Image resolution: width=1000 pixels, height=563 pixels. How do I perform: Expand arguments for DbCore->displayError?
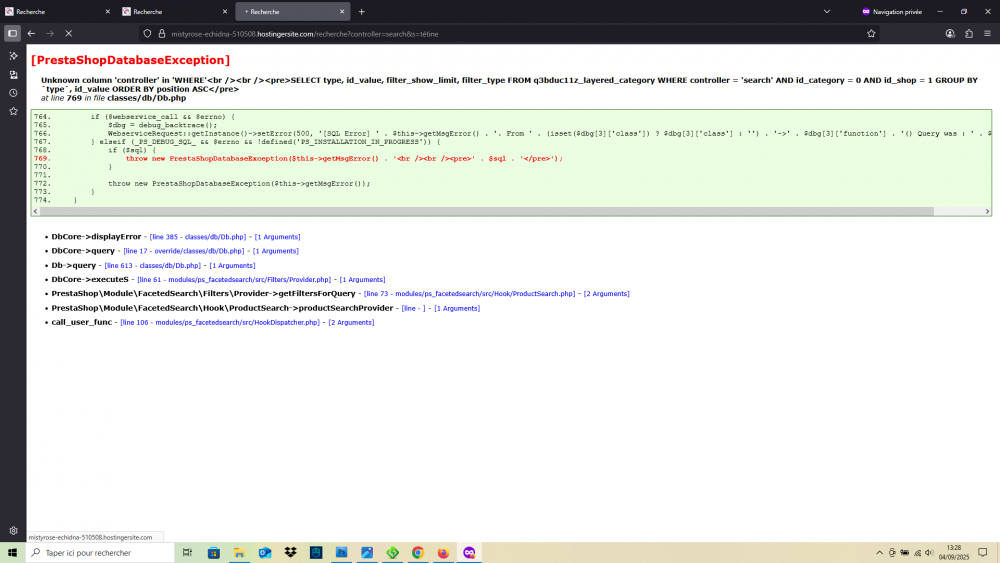point(277,237)
